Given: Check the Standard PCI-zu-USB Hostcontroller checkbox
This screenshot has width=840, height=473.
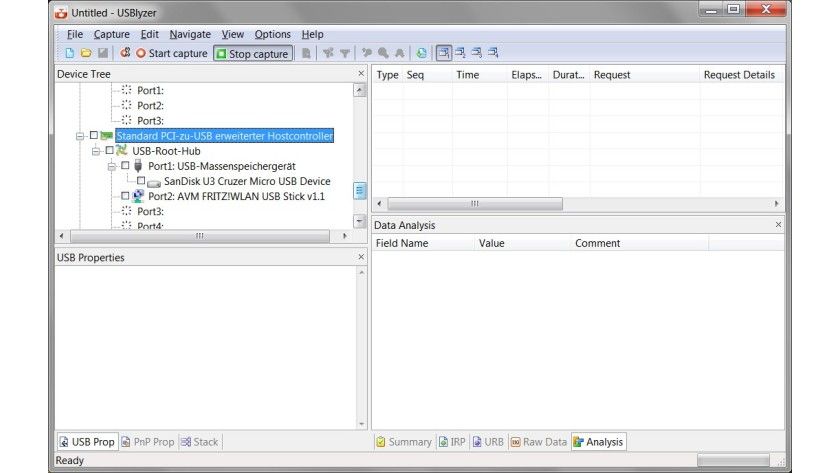Looking at the screenshot, I should pyautogui.click(x=94, y=136).
